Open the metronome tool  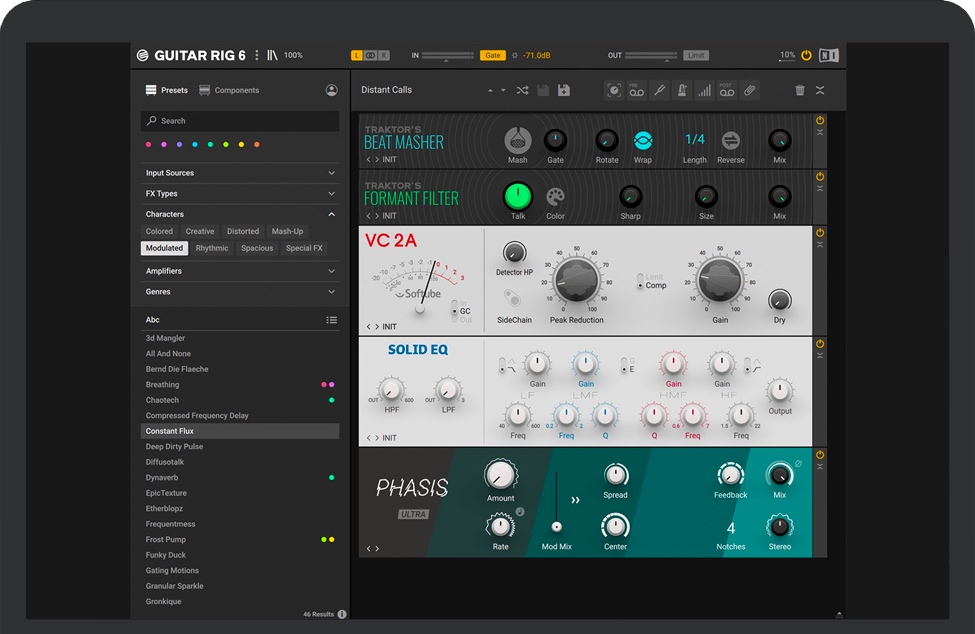pos(681,90)
